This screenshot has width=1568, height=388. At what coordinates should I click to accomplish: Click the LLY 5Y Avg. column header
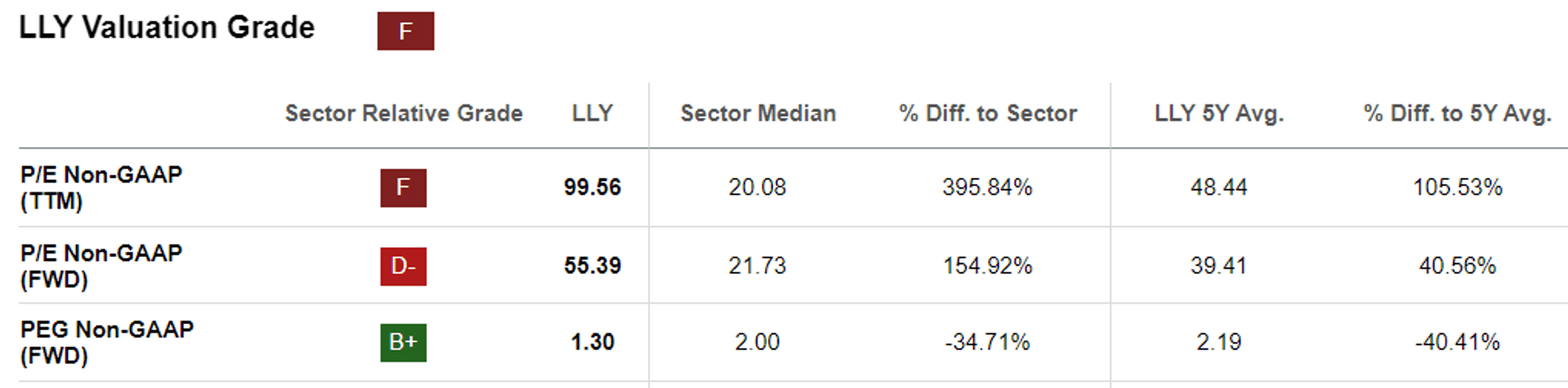coord(1219,113)
